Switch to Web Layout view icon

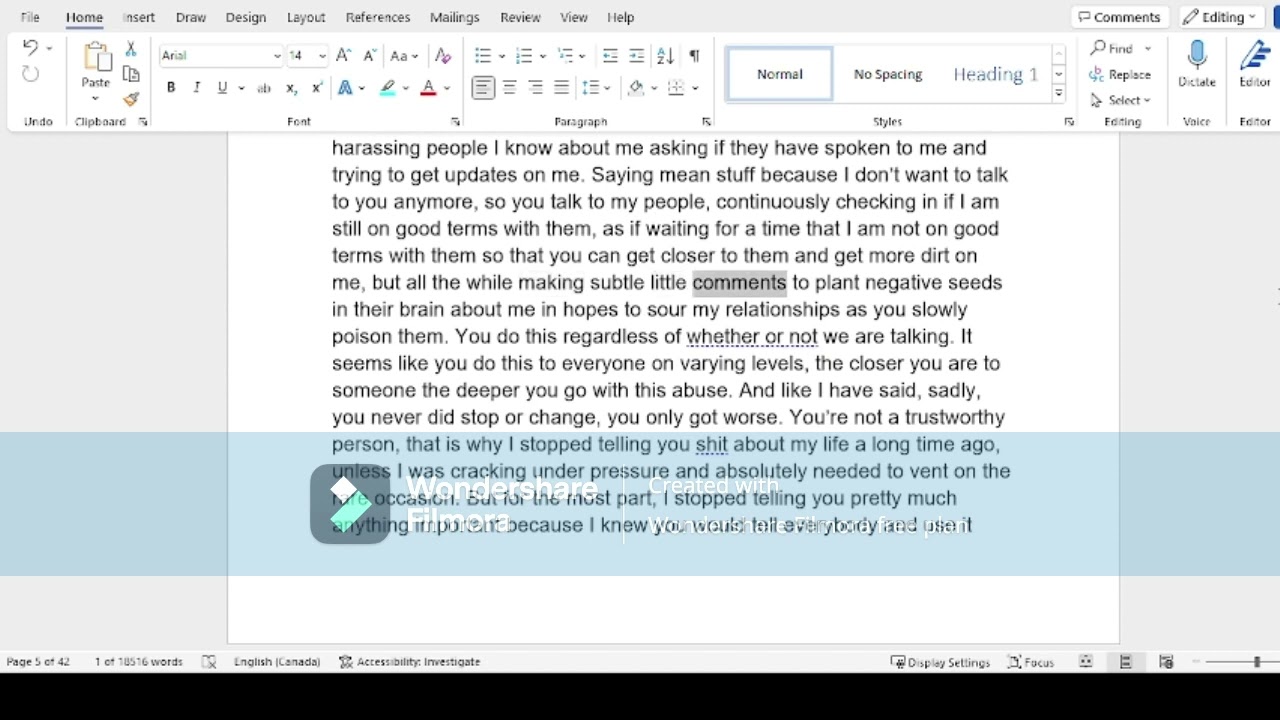click(x=1166, y=662)
